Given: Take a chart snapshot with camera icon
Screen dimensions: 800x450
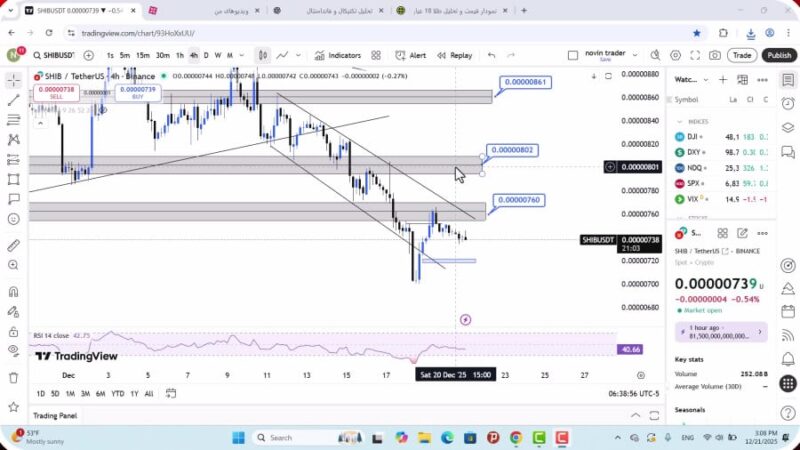Looking at the screenshot, I should [715, 55].
